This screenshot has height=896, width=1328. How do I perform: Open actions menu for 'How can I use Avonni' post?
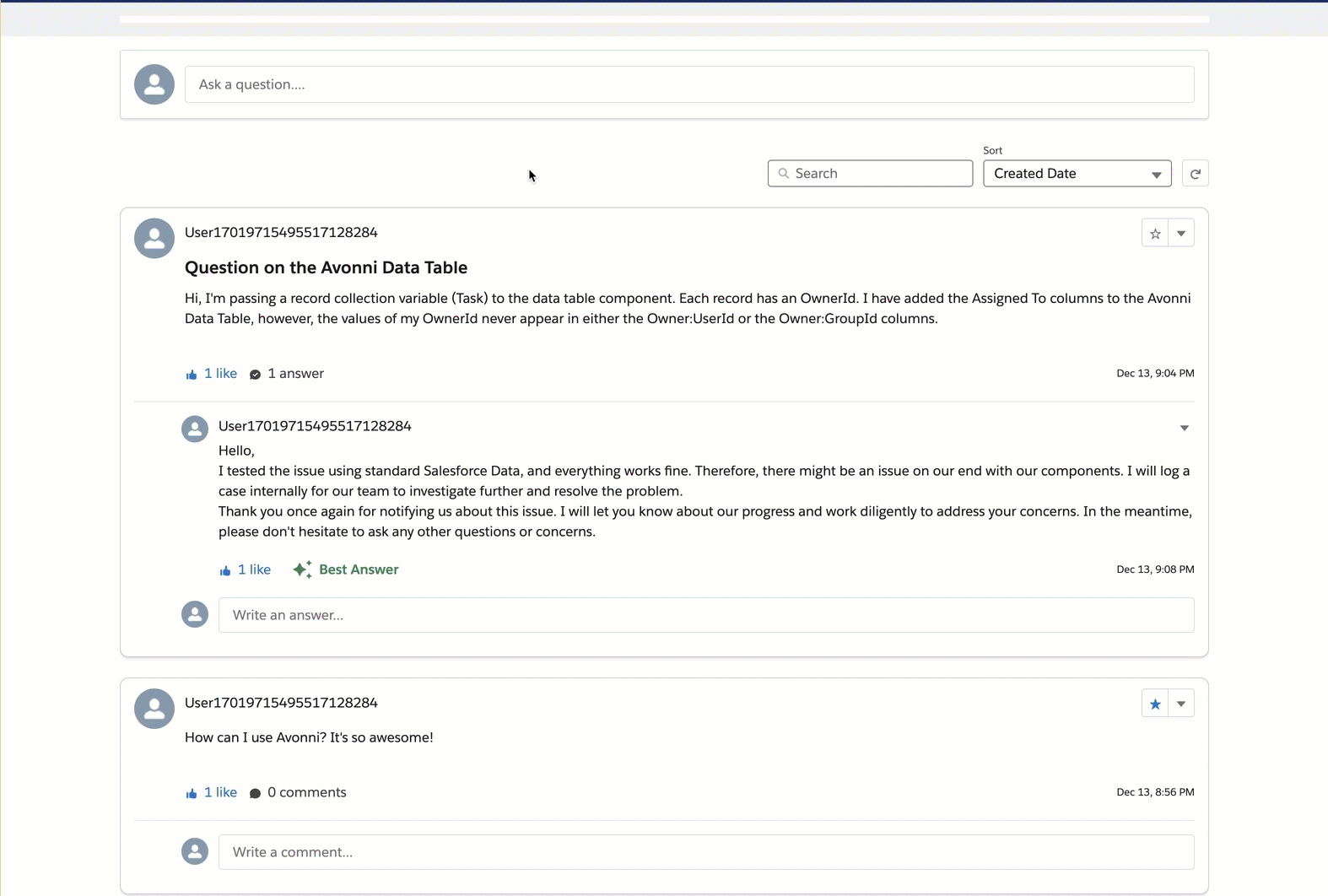(x=1181, y=704)
